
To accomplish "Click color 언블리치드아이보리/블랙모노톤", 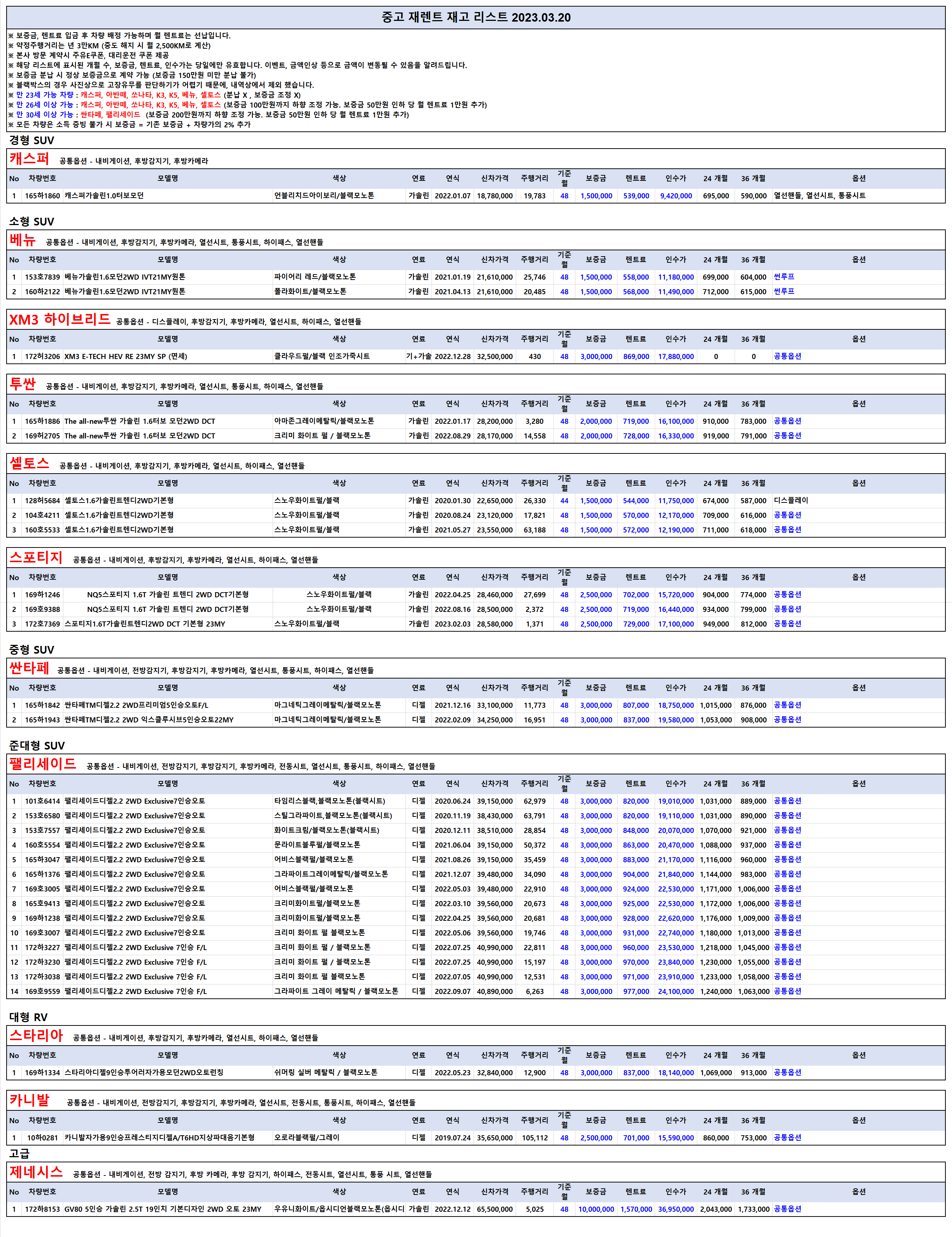I will coord(324,196).
